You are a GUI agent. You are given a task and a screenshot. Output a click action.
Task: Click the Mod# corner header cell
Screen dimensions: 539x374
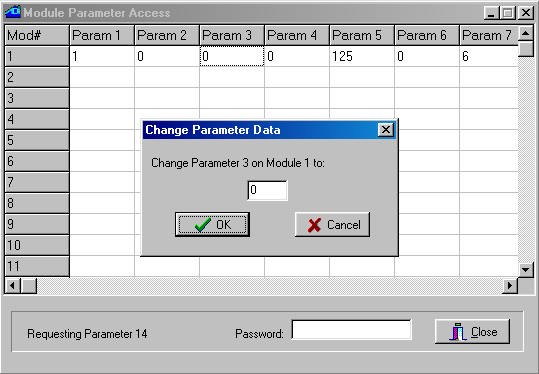pos(37,35)
